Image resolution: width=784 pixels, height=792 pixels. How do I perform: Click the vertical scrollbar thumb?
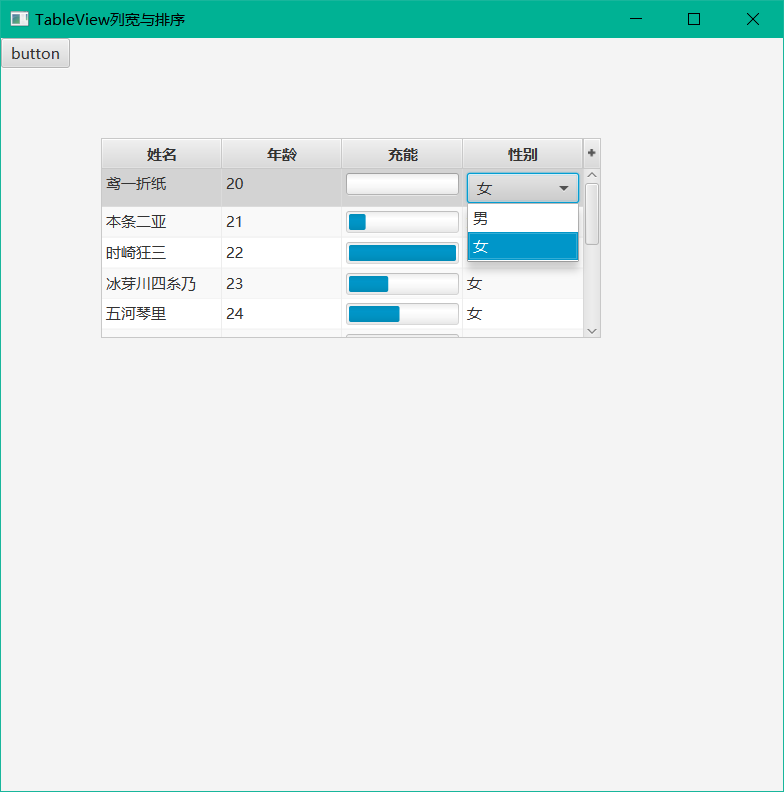click(x=592, y=214)
